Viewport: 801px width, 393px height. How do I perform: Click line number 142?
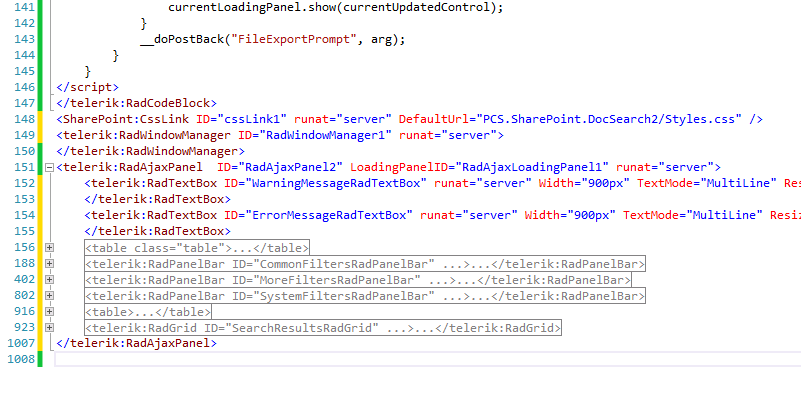[25, 23]
